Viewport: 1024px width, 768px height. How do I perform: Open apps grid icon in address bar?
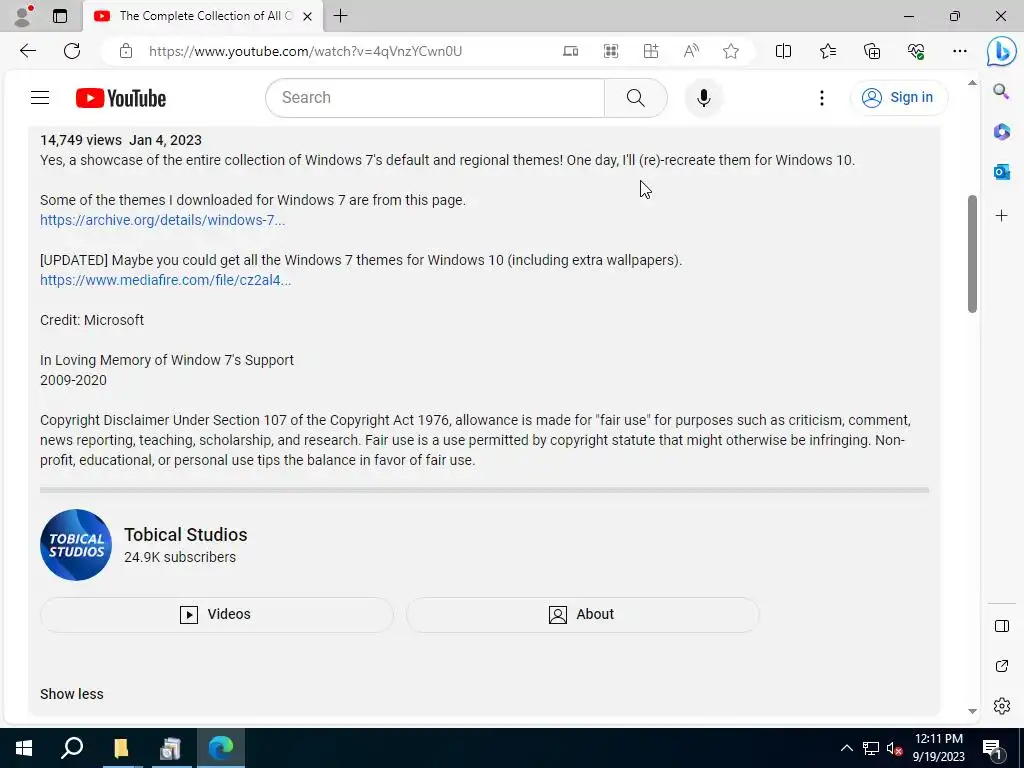click(x=611, y=51)
